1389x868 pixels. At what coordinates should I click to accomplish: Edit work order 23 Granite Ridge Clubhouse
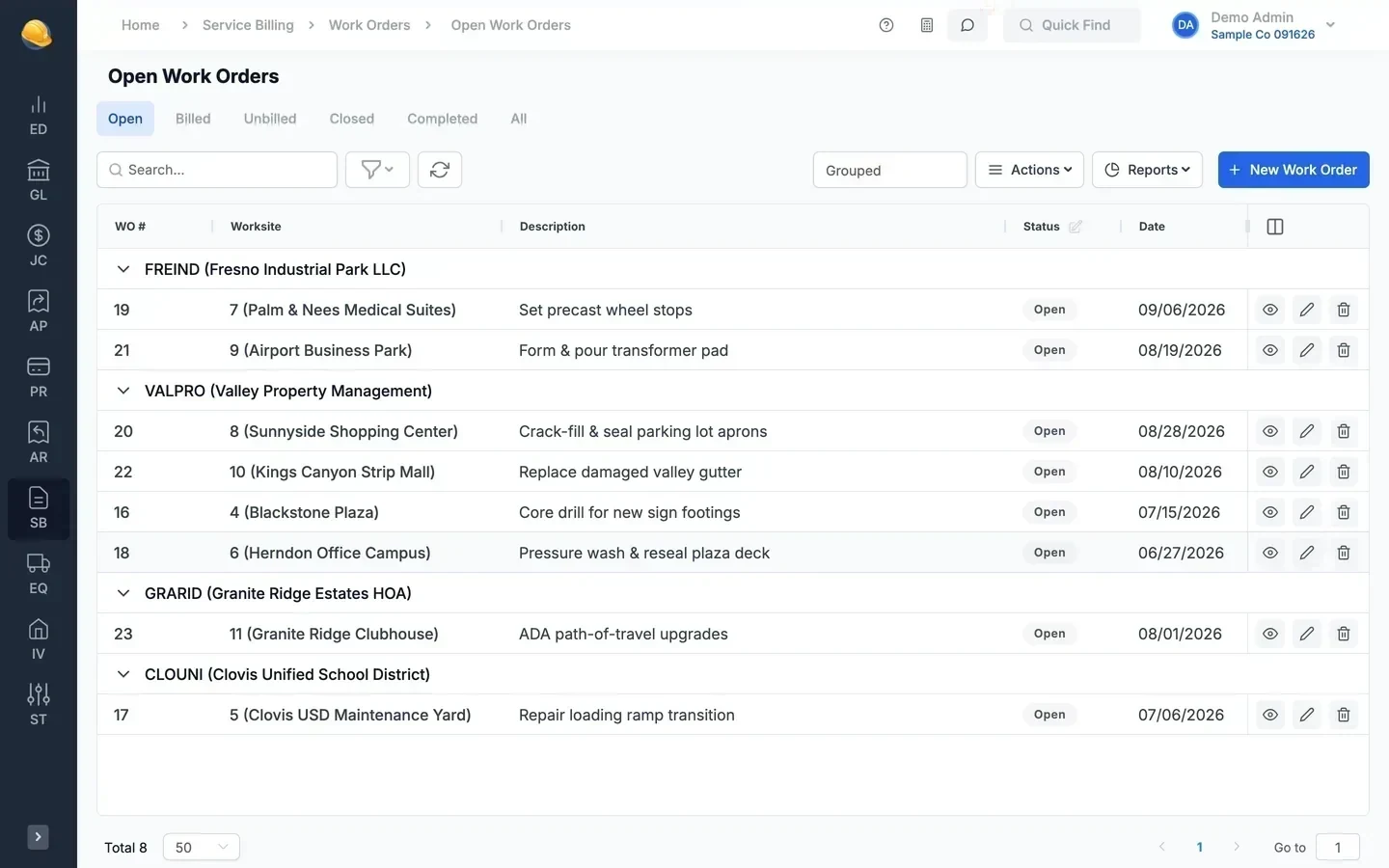1307,634
